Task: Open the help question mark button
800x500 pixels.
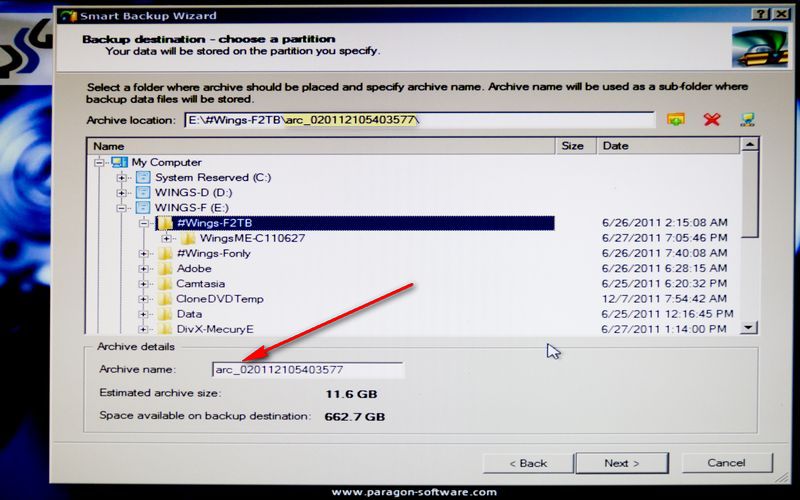Action: coord(761,14)
